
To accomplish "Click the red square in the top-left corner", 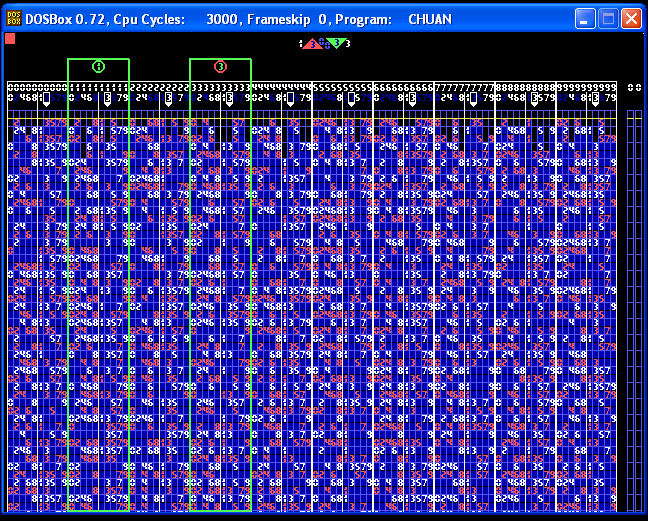I will (x=10, y=39).
